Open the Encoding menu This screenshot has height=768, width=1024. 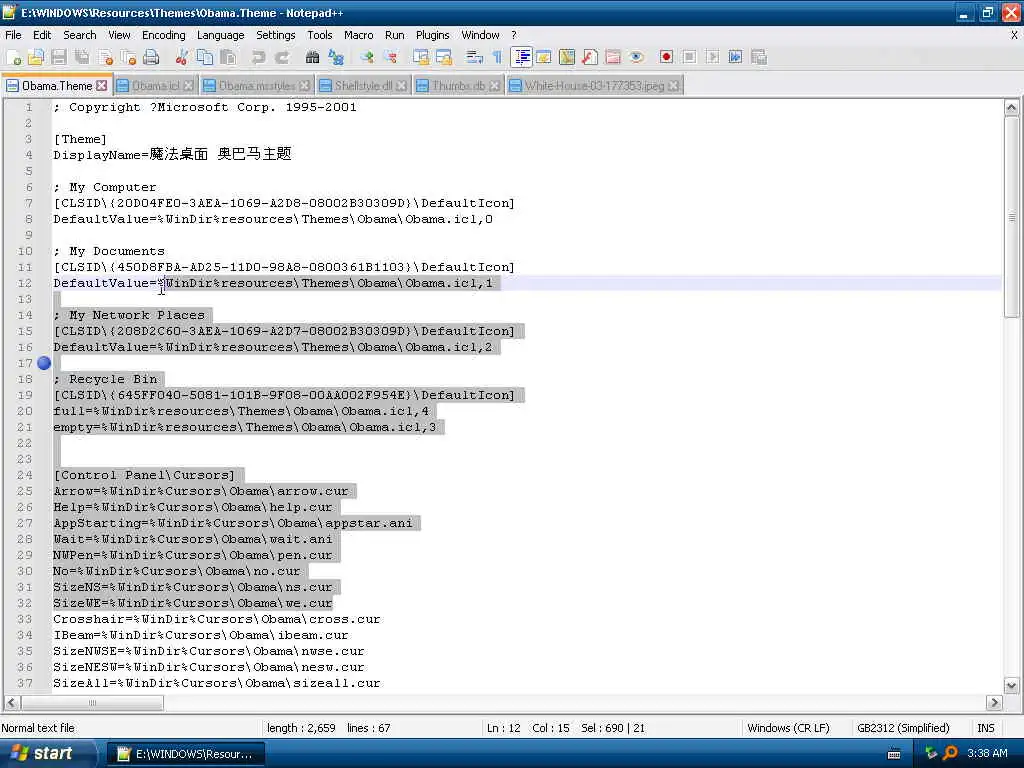164,35
